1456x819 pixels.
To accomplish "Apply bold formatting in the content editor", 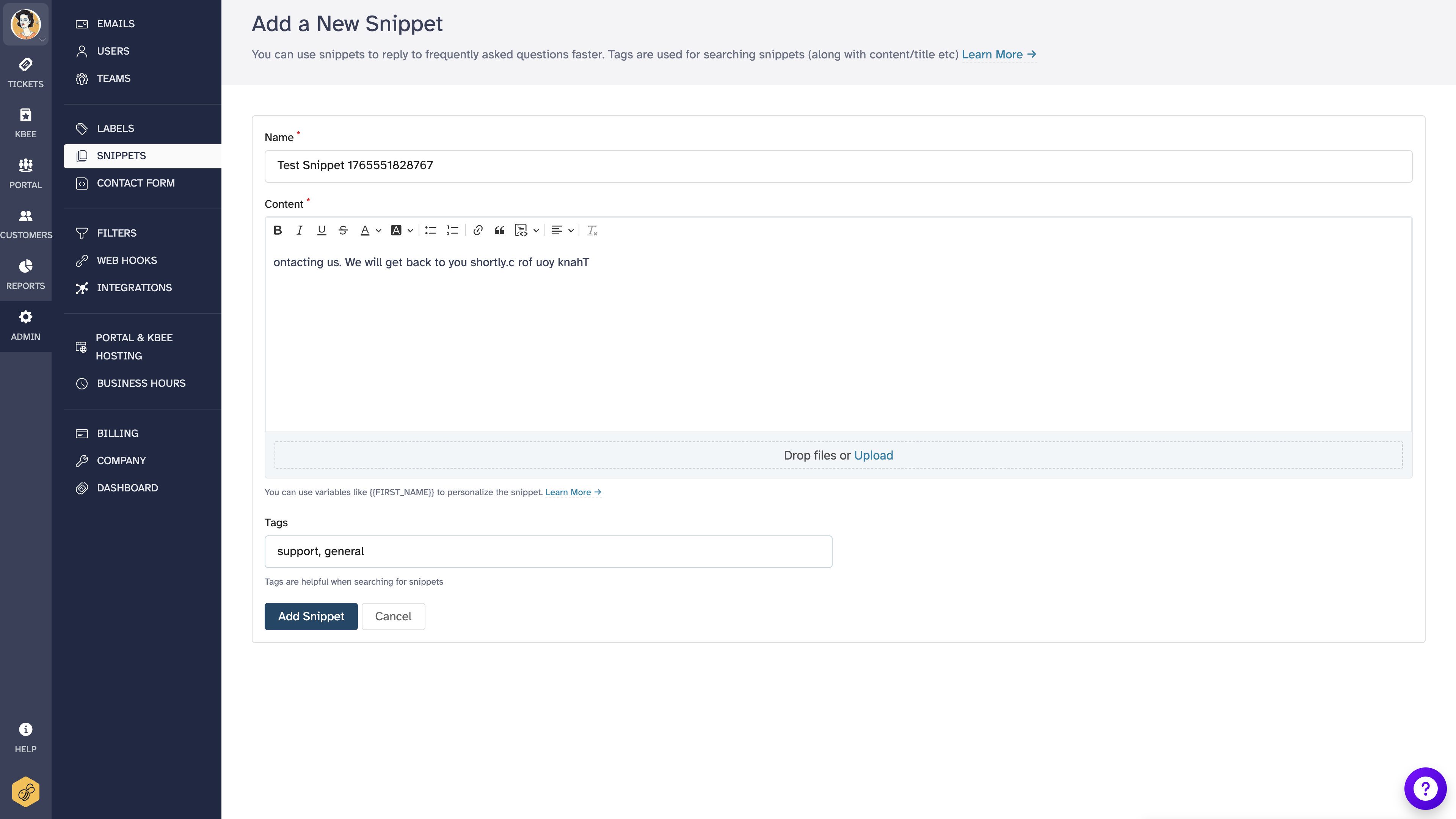I will (278, 230).
